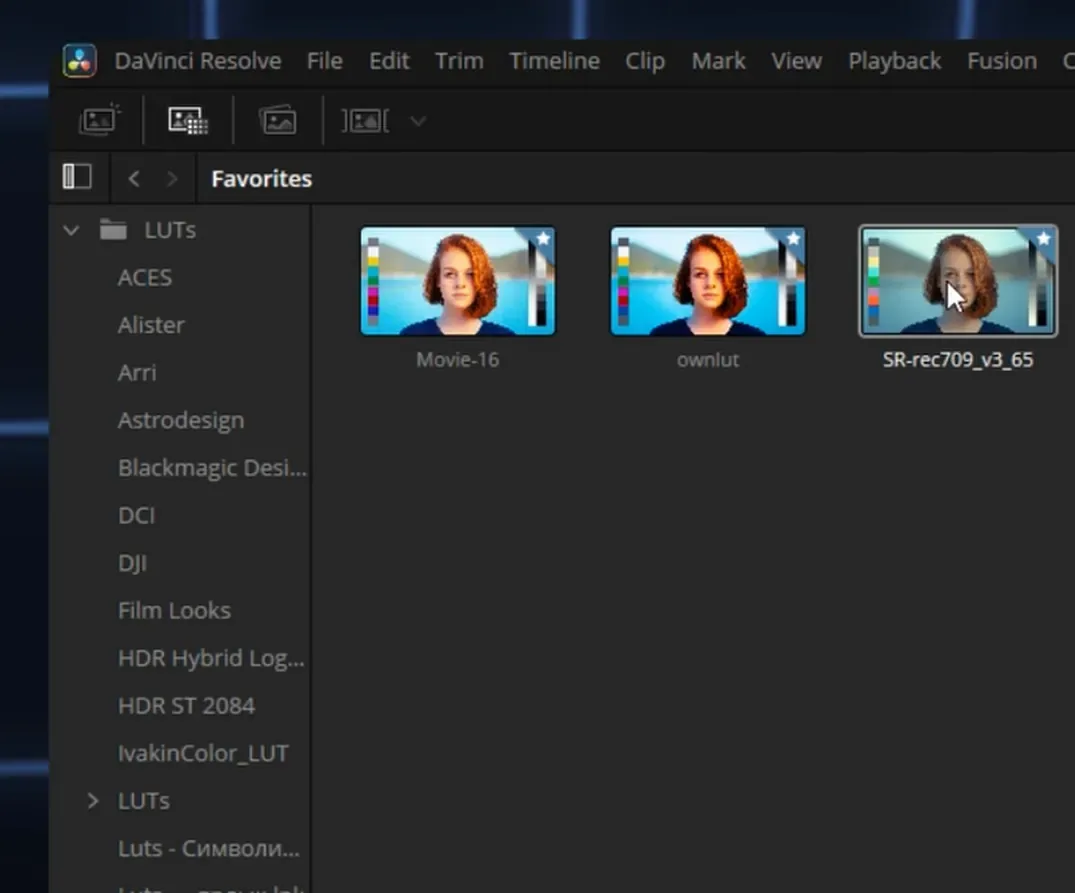Open the File menu

[x=325, y=61]
